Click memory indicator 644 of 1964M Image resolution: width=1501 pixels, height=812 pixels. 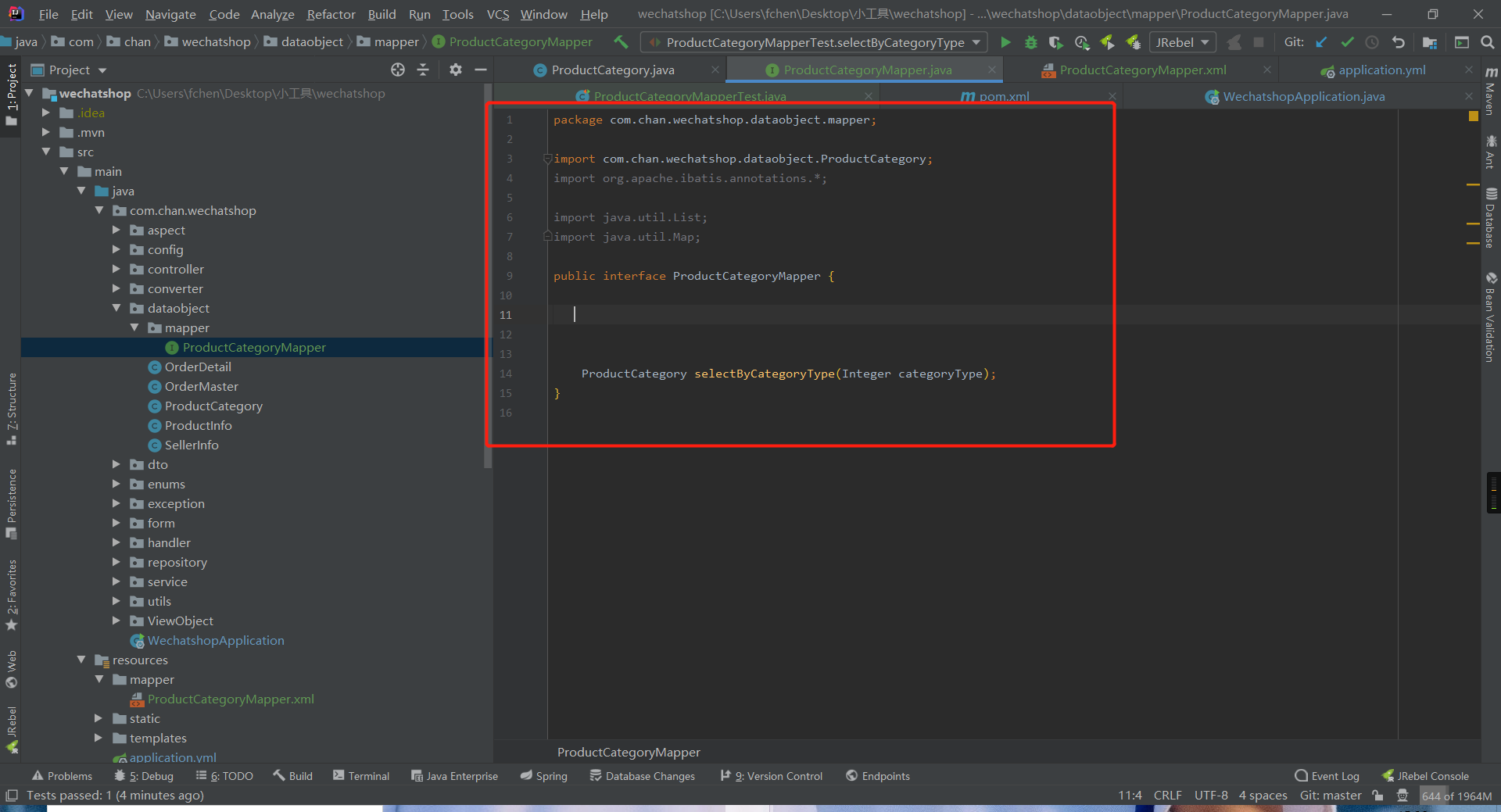coord(1456,796)
